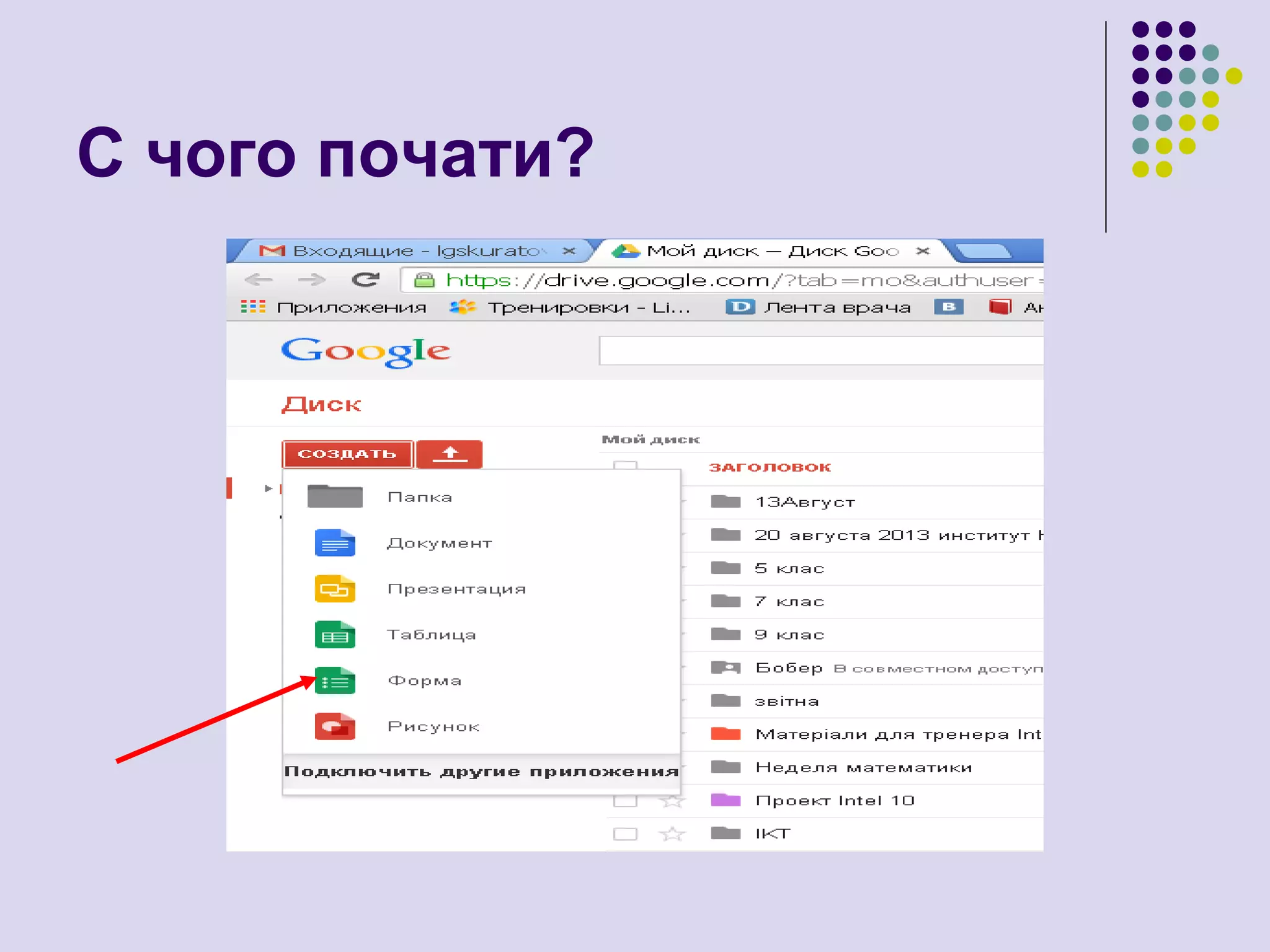Viewport: 1270px width, 952px height.
Task: Click the red book bookmark icon
Action: [x=1000, y=307]
